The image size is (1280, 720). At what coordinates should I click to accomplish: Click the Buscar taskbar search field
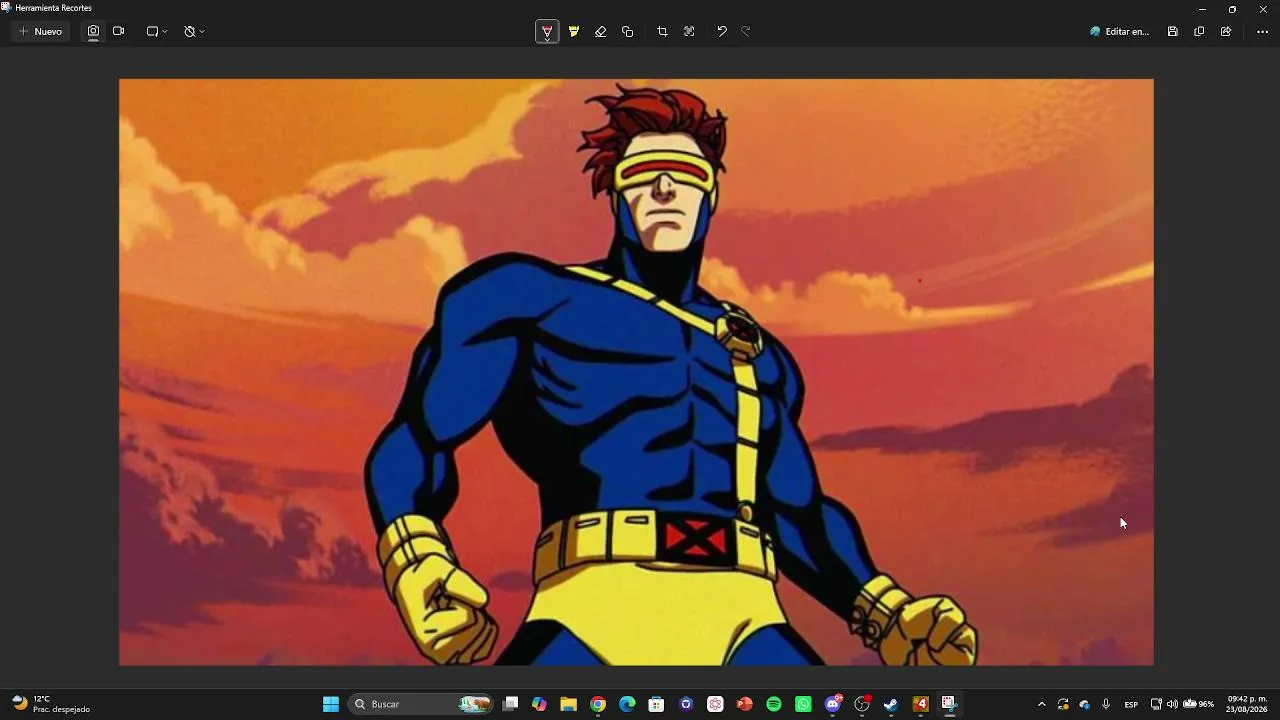(x=421, y=704)
